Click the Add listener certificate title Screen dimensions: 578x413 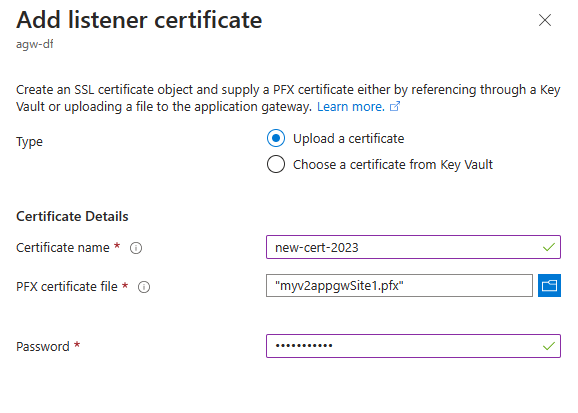click(139, 20)
